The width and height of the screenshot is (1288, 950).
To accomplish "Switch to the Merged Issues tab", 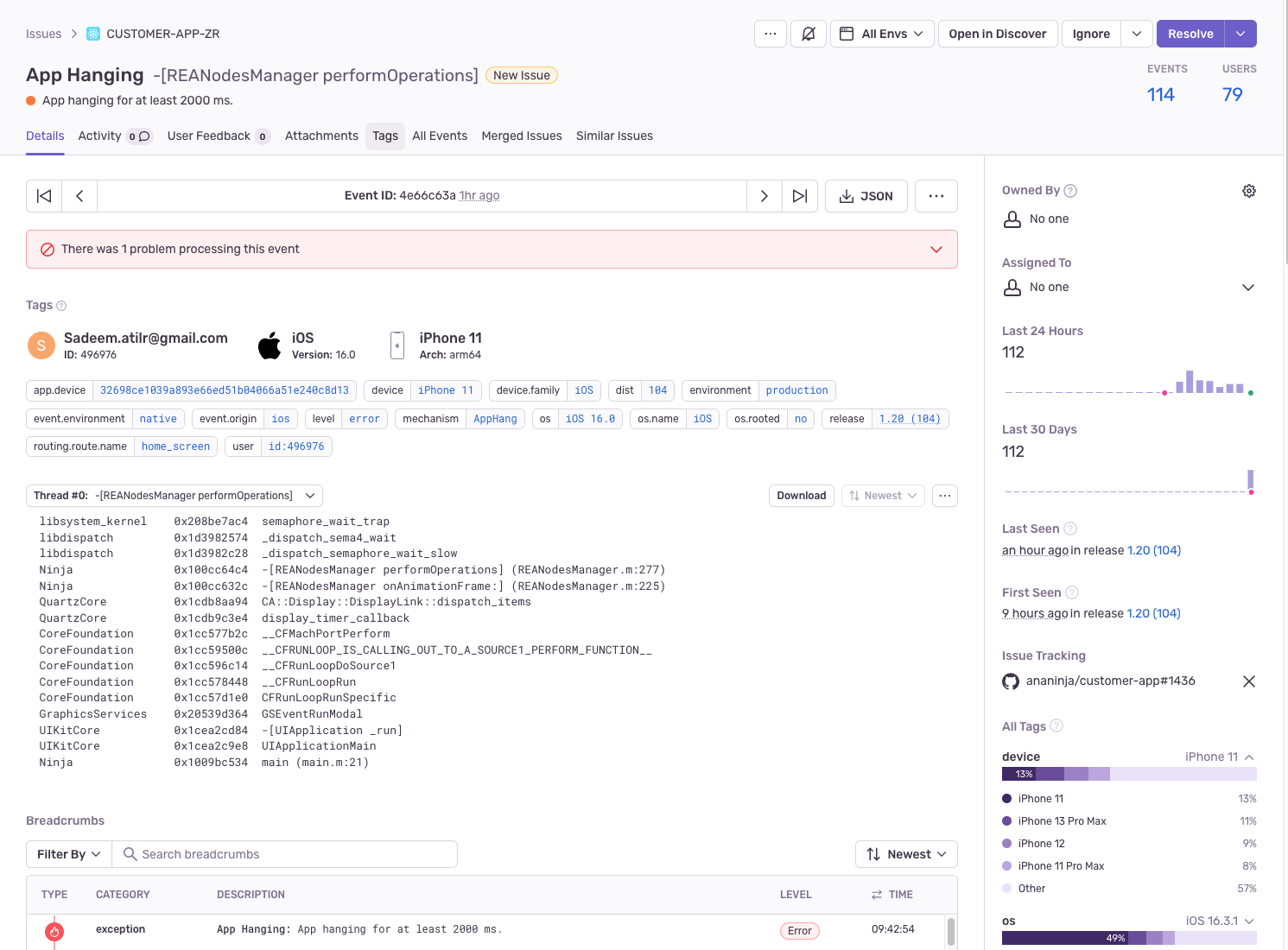I will tap(522, 136).
